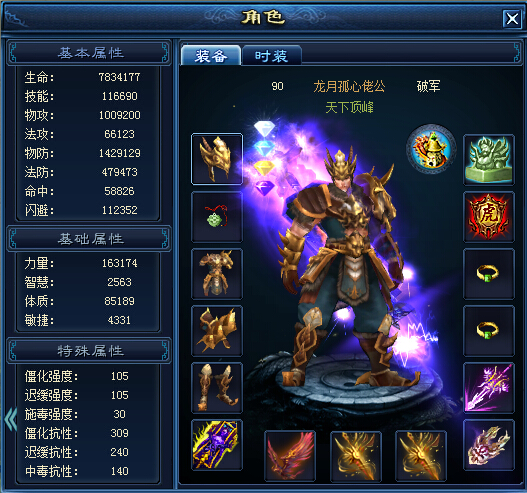This screenshot has height=493, width=527.
Task: Close the 角色 character window
Action: (512, 18)
